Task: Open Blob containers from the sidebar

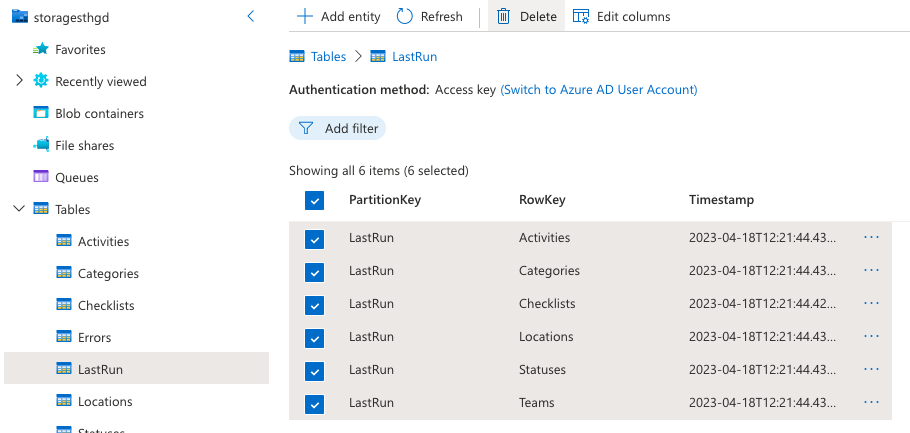Action: pyautogui.click(x=98, y=113)
